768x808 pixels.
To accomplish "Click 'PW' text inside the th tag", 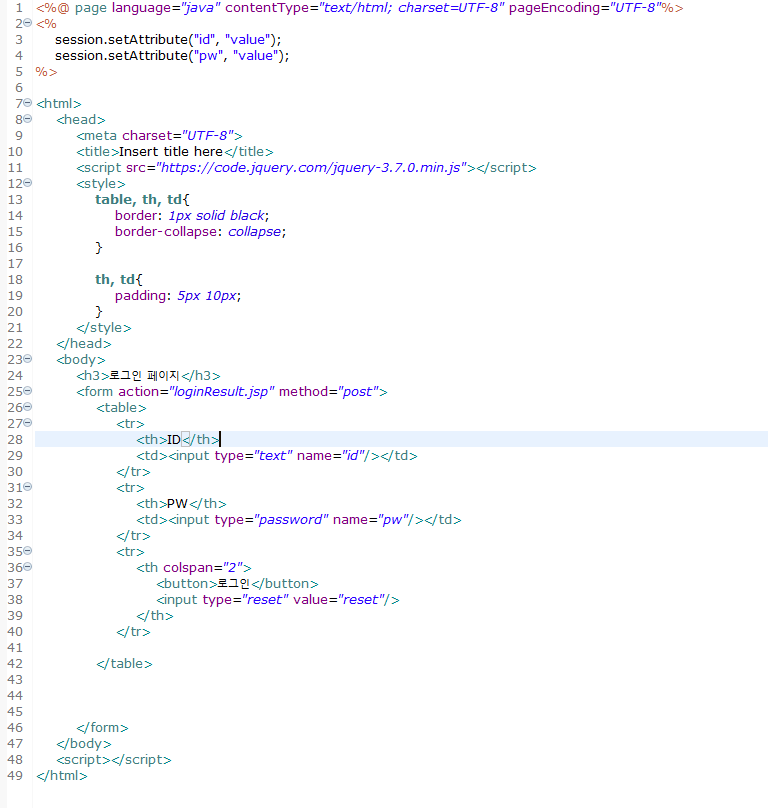I will tap(177, 503).
